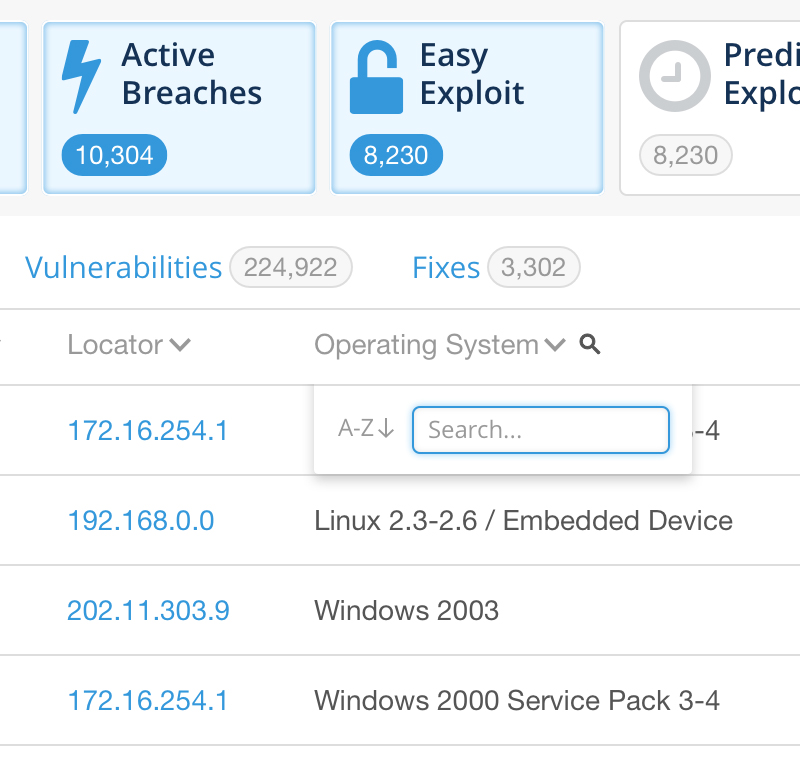Click the 224,922 Vulnerabilities count badge
The width and height of the screenshot is (800, 770).
(x=291, y=267)
